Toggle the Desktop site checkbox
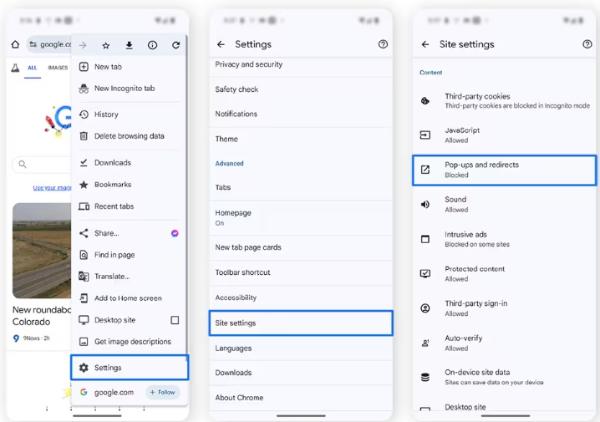The image size is (600, 422). point(175,320)
